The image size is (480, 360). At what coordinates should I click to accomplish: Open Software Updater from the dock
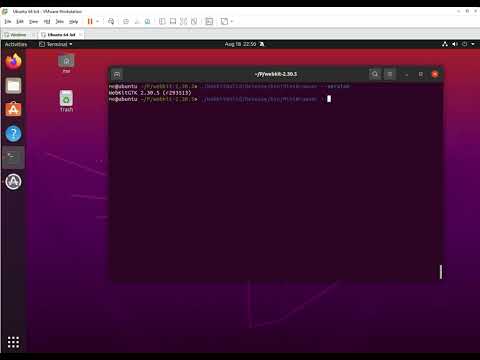[x=13, y=182]
